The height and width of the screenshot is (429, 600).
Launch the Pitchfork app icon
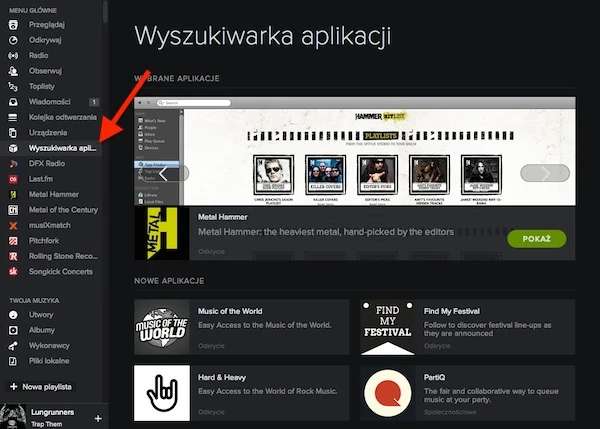click(13, 241)
